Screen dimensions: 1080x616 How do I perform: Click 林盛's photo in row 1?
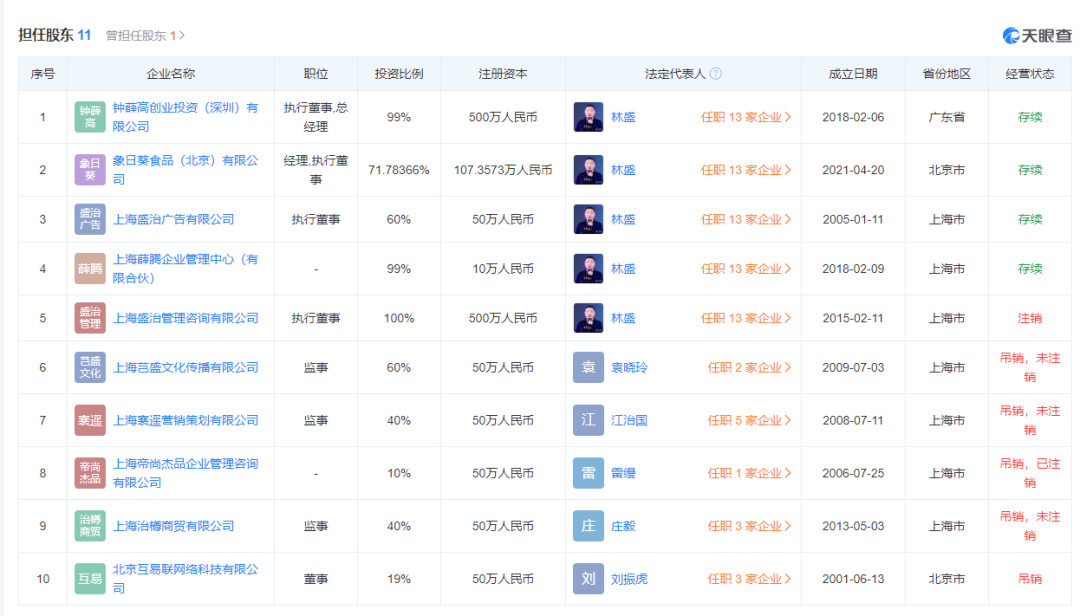pos(588,117)
